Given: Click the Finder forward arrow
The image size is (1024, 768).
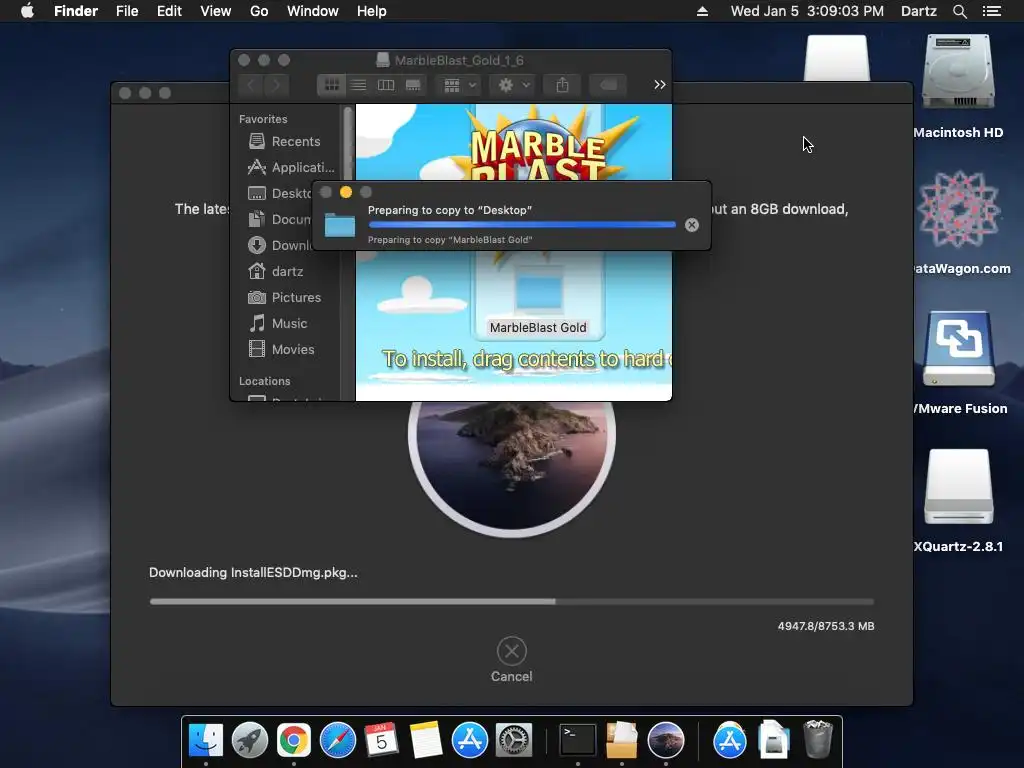Looking at the screenshot, I should point(276,85).
